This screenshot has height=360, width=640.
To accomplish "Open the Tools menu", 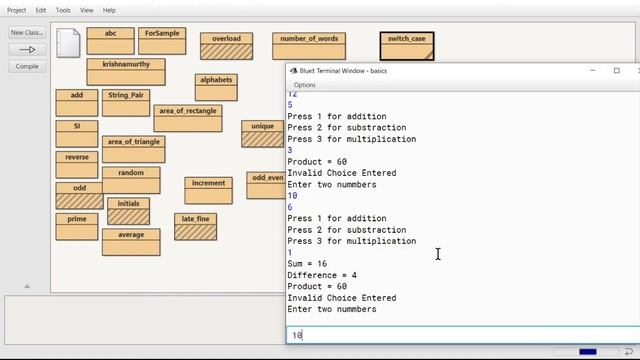I will 63,10.
